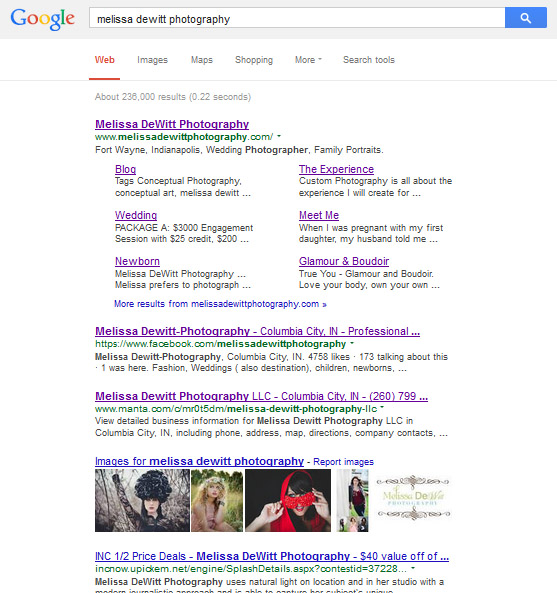Open the Shopping tab
Image resolution: width=557 pixels, height=593 pixels.
click(254, 60)
